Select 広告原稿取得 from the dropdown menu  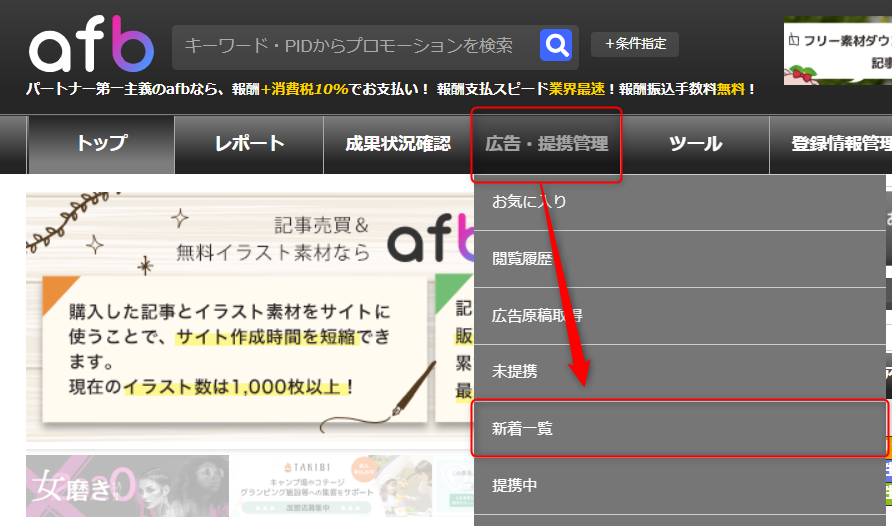[x=680, y=316]
